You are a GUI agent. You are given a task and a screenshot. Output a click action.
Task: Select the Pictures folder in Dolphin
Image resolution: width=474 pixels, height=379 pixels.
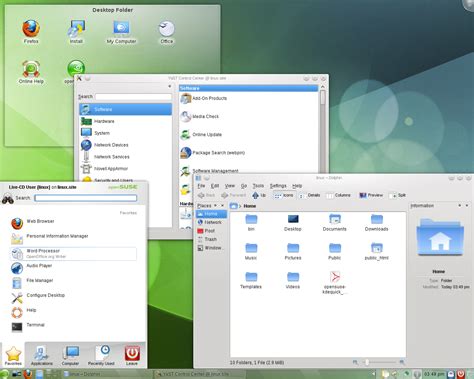293,252
